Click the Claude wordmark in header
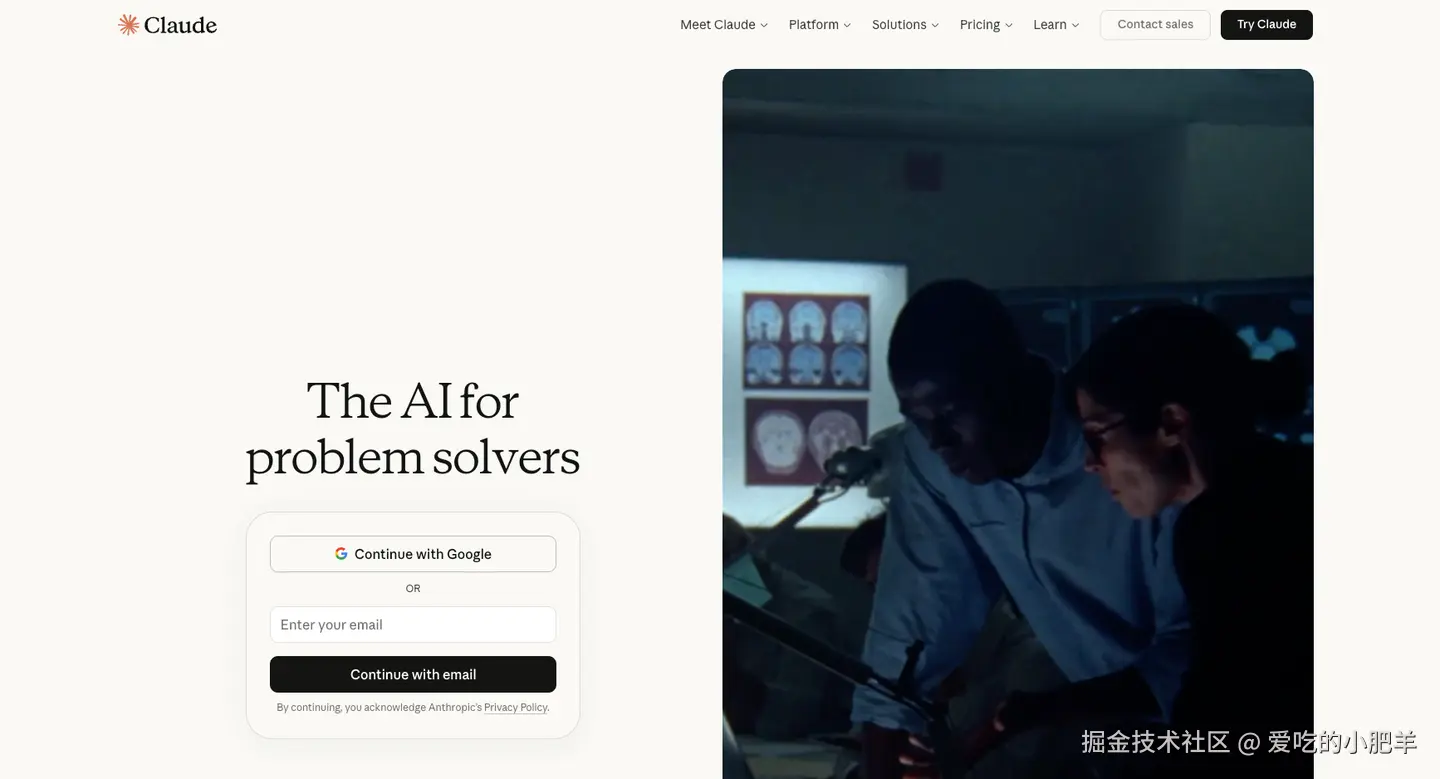Screen dimensions: 1440x779 [x=180, y=25]
